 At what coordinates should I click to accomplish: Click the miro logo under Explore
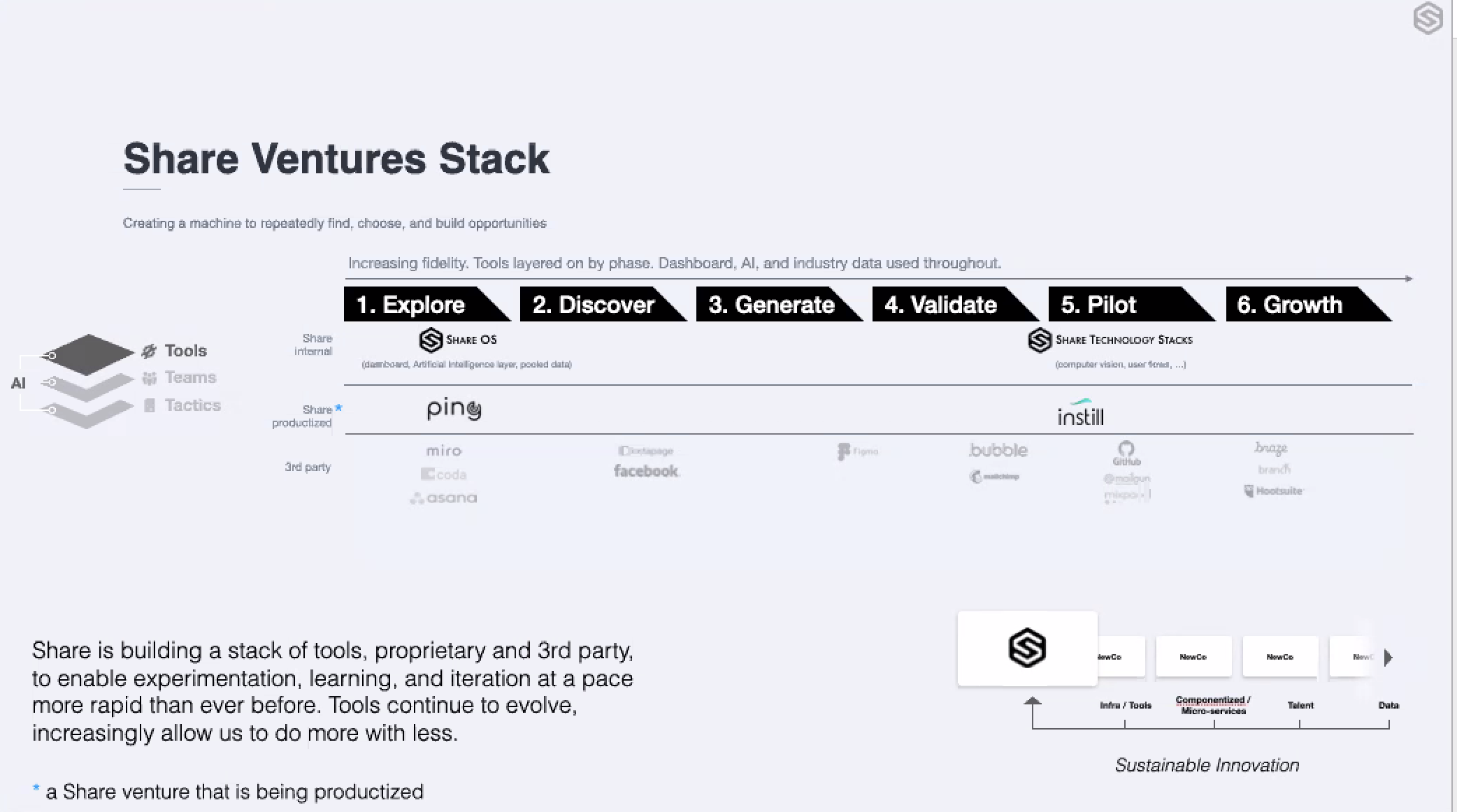(444, 451)
